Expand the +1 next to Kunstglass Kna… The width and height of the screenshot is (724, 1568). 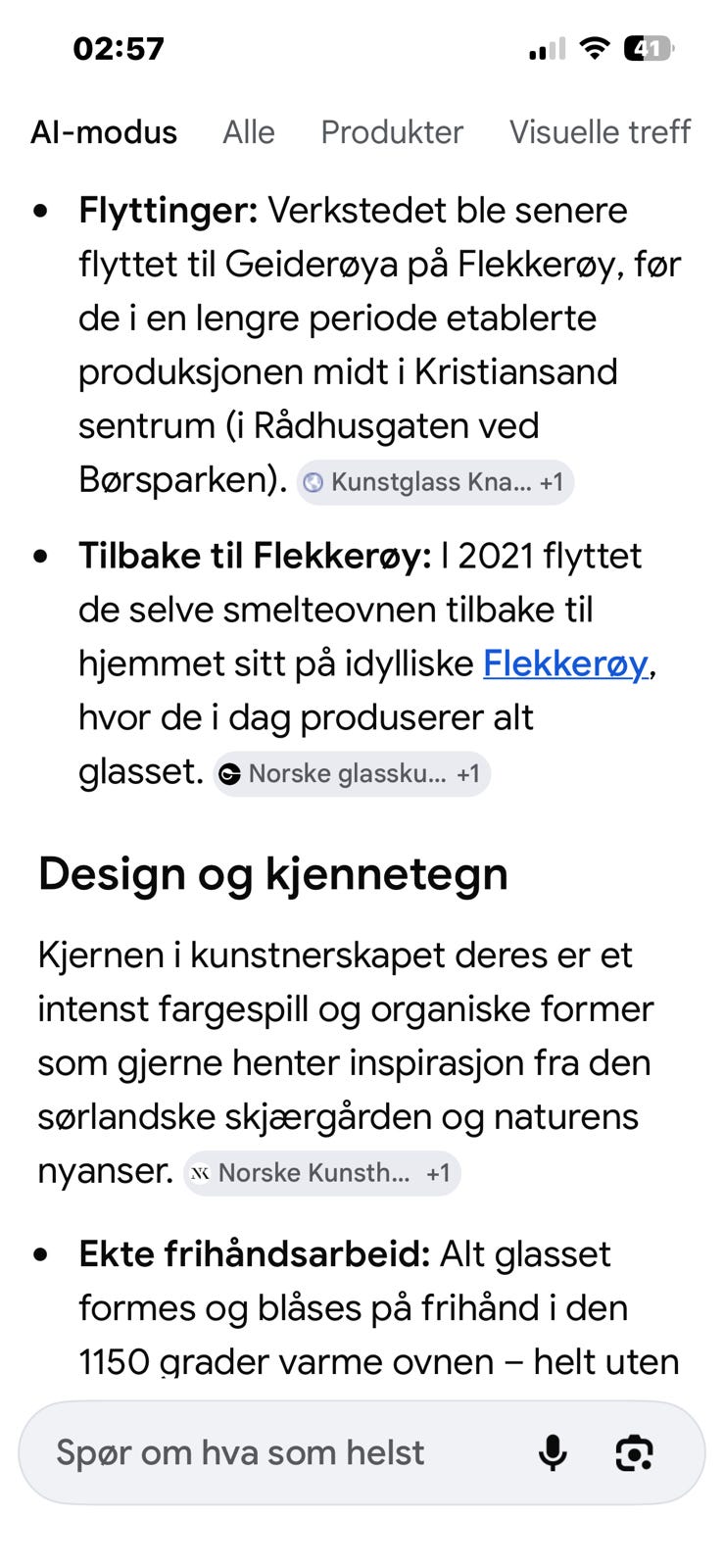[x=552, y=482]
